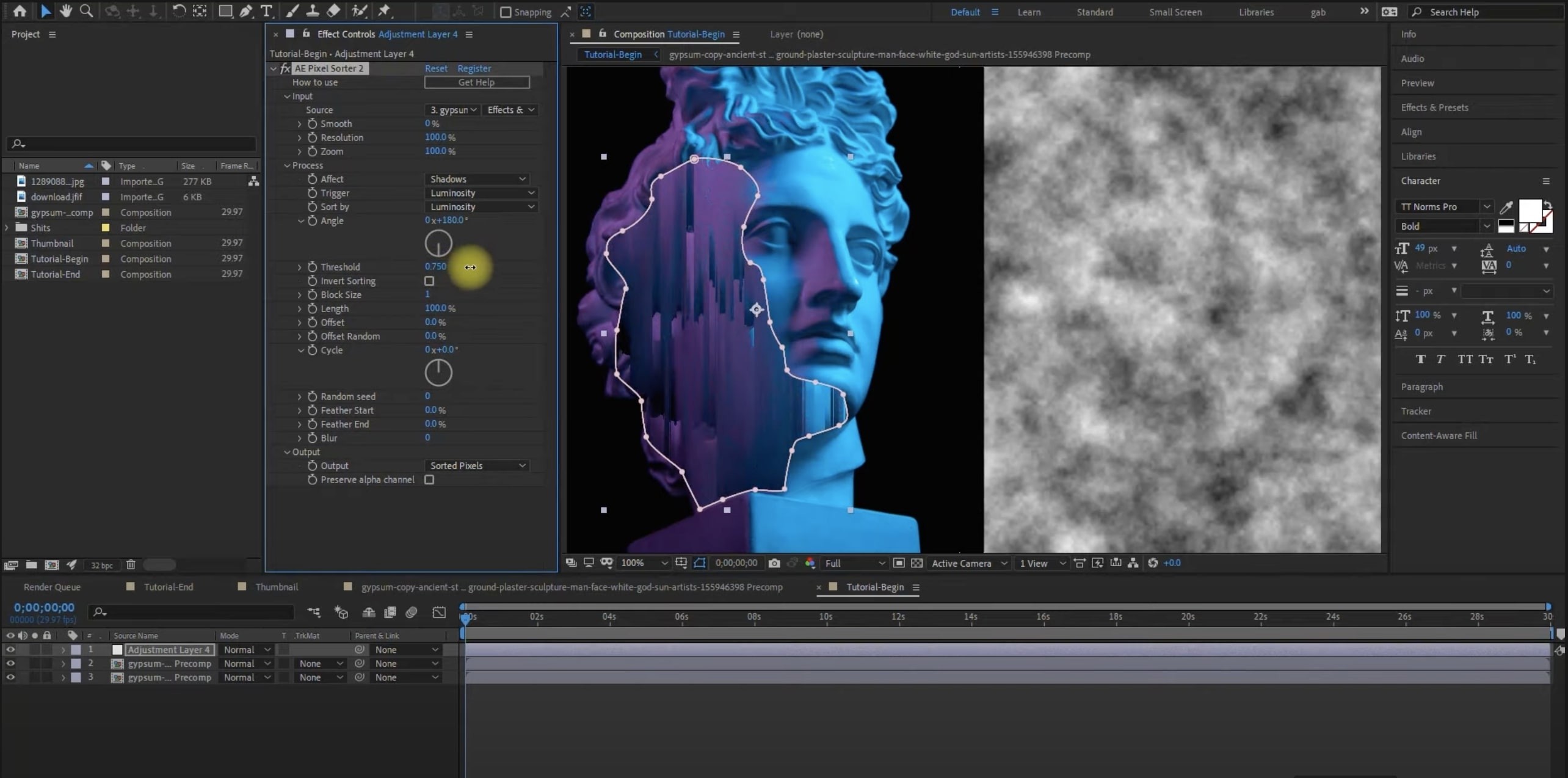Select the Puppet Pin tool
1568x778 pixels.
click(384, 11)
